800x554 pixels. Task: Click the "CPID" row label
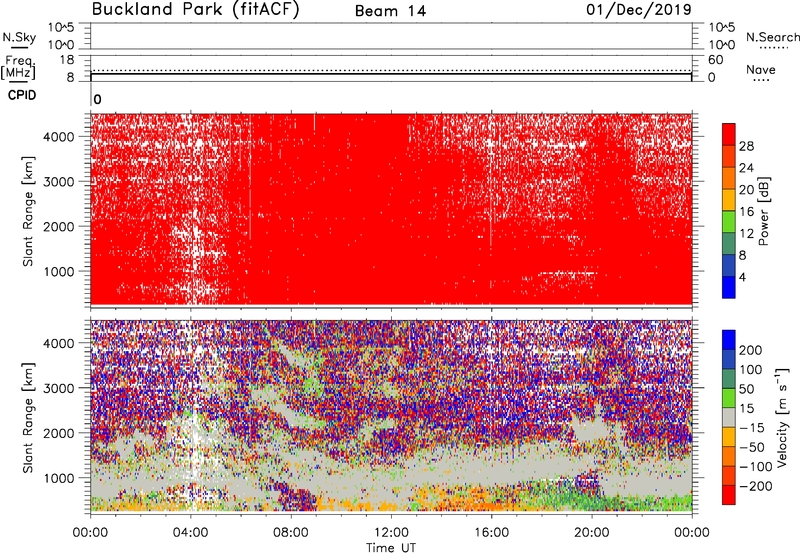click(22, 95)
